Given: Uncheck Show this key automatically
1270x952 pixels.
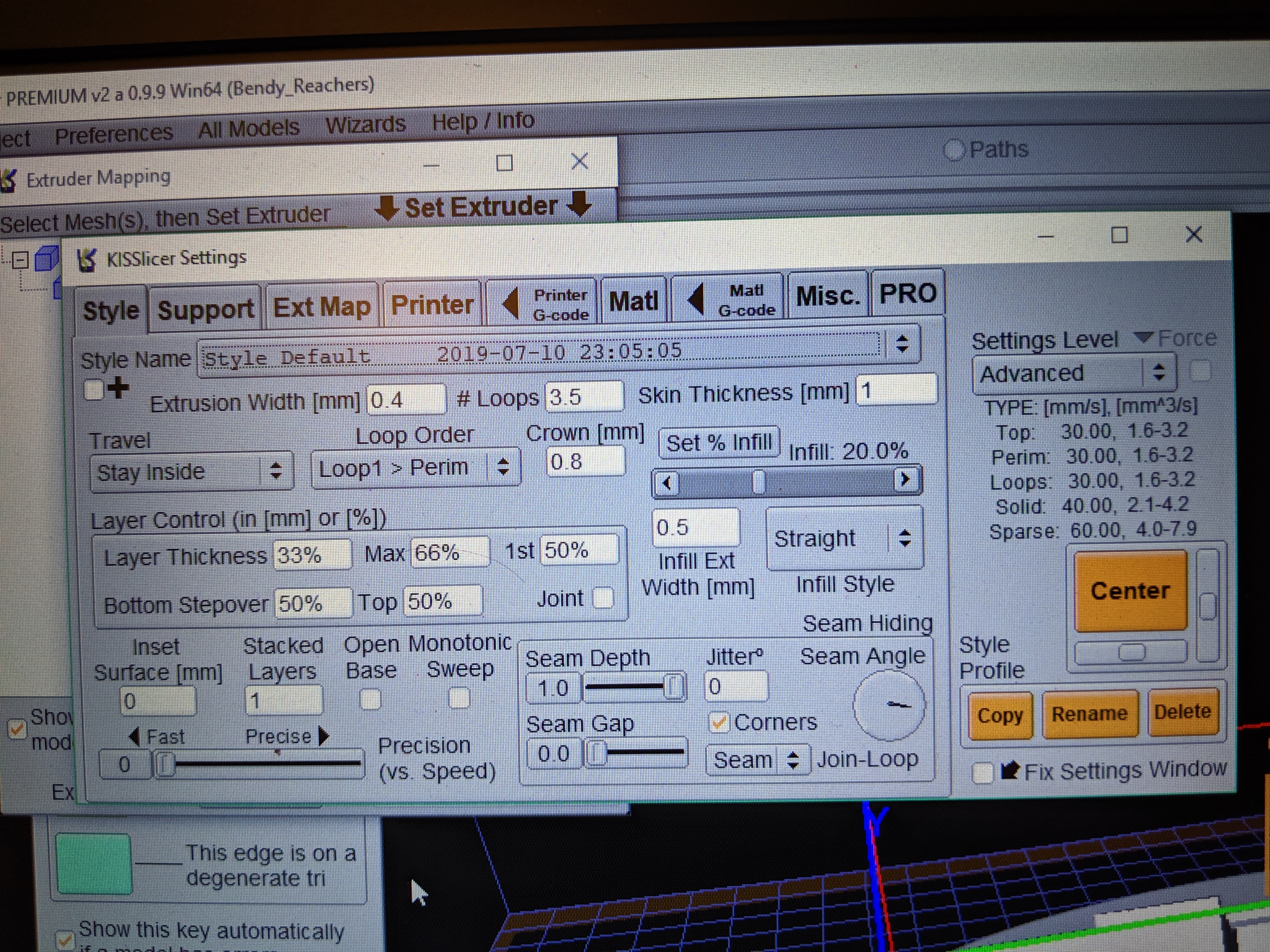Looking at the screenshot, I should (65, 939).
